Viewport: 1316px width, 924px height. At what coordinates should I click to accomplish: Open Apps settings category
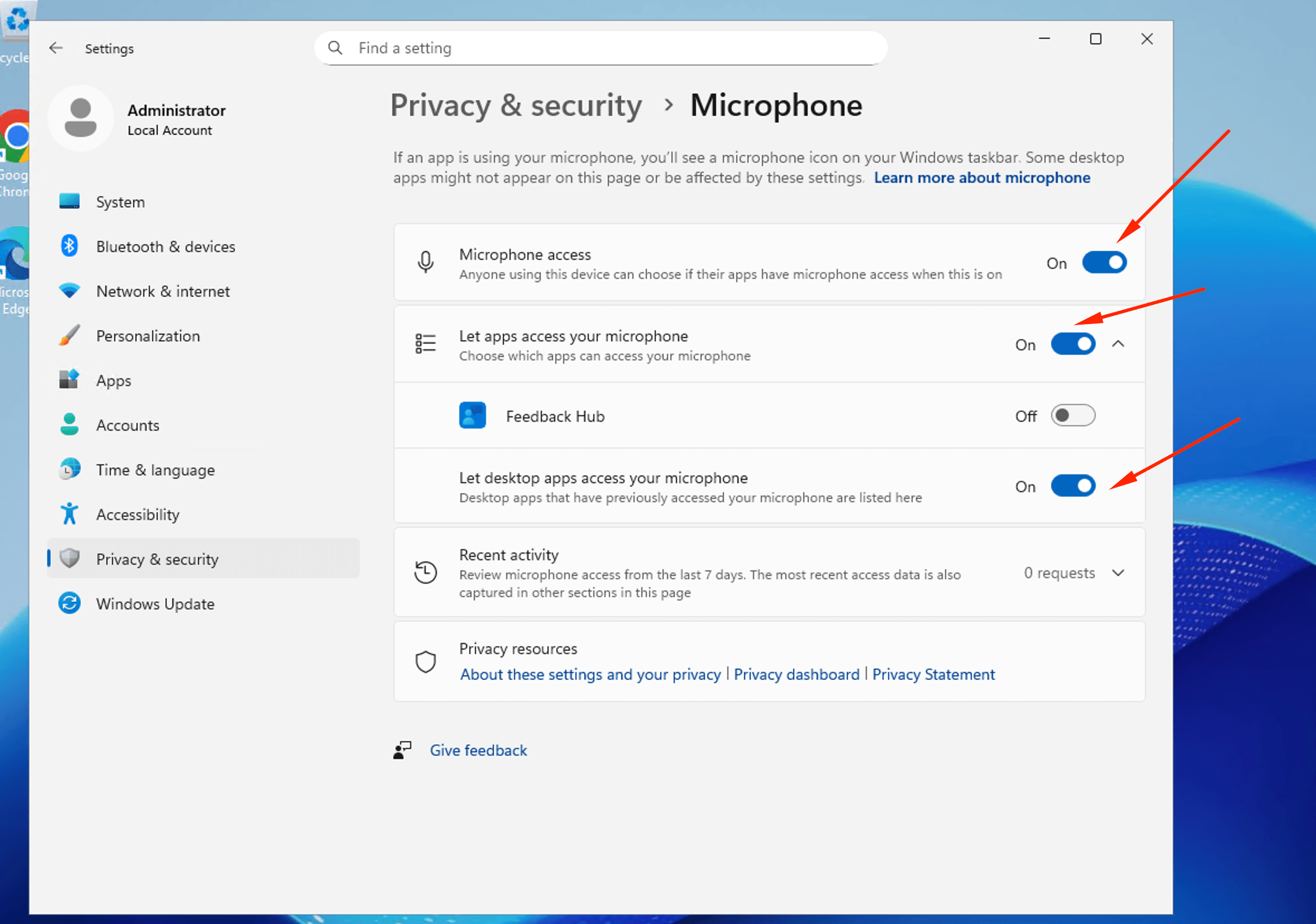click(x=203, y=380)
